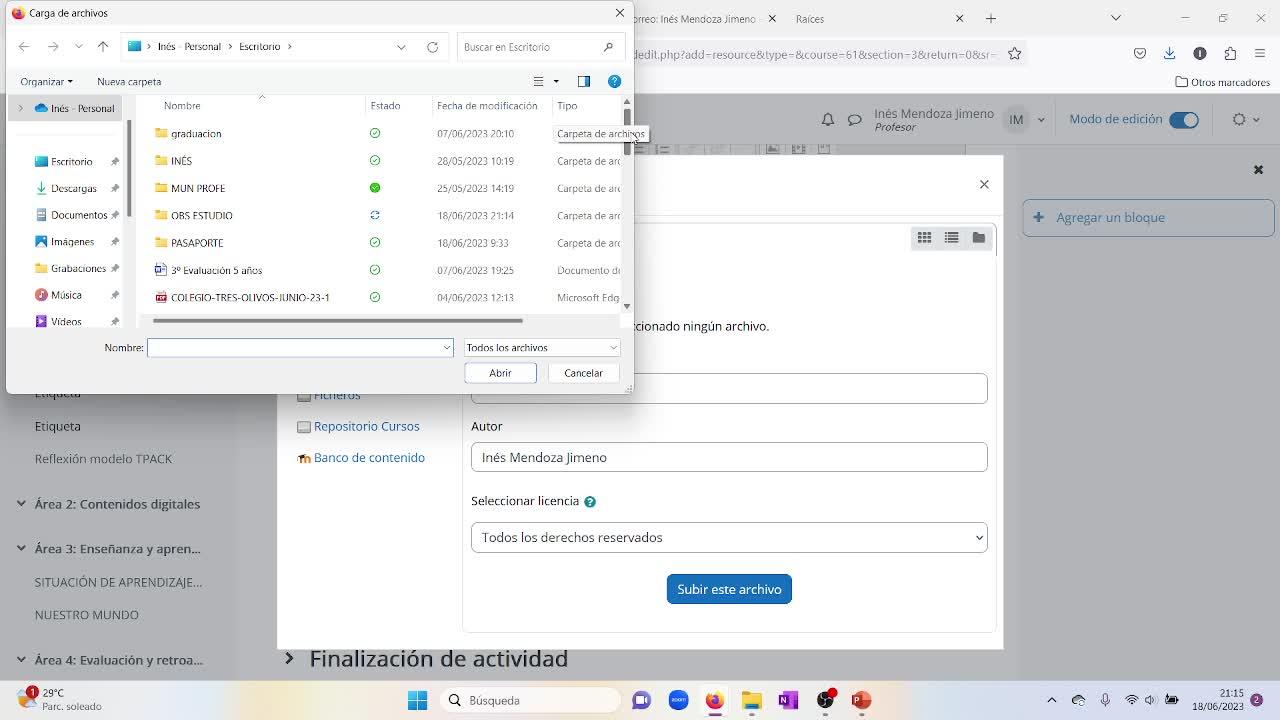Open Repositorio Cursos repository
The height and width of the screenshot is (720, 1280).
coord(366,426)
